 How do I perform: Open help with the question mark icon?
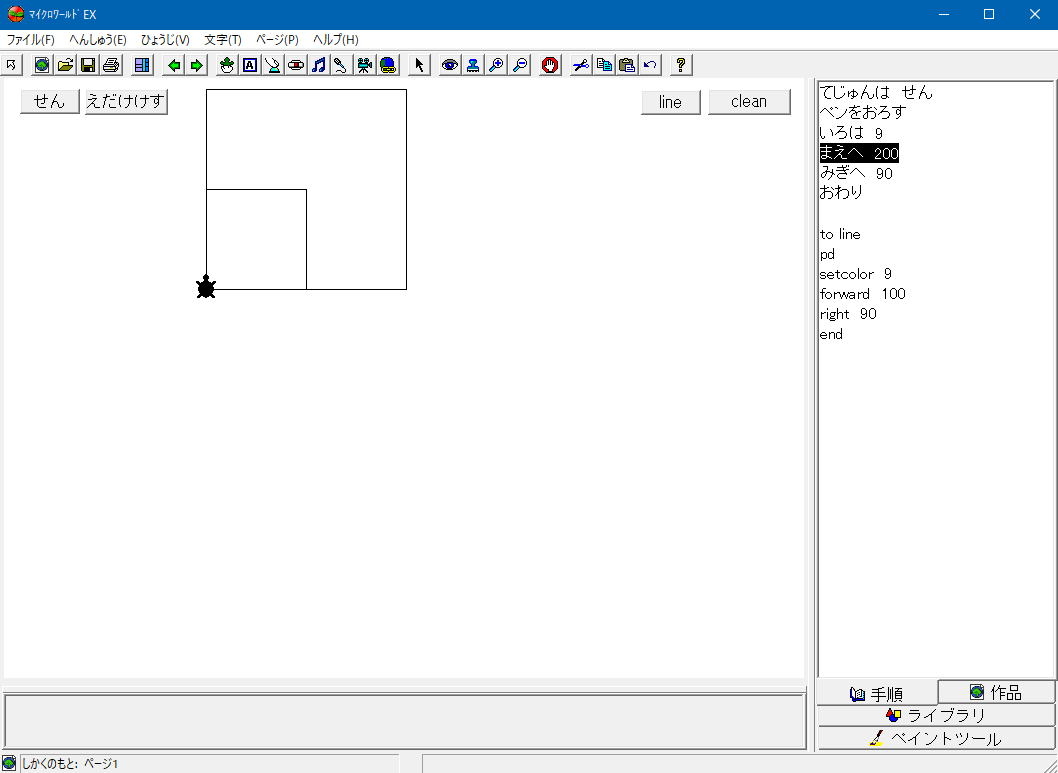pos(681,65)
